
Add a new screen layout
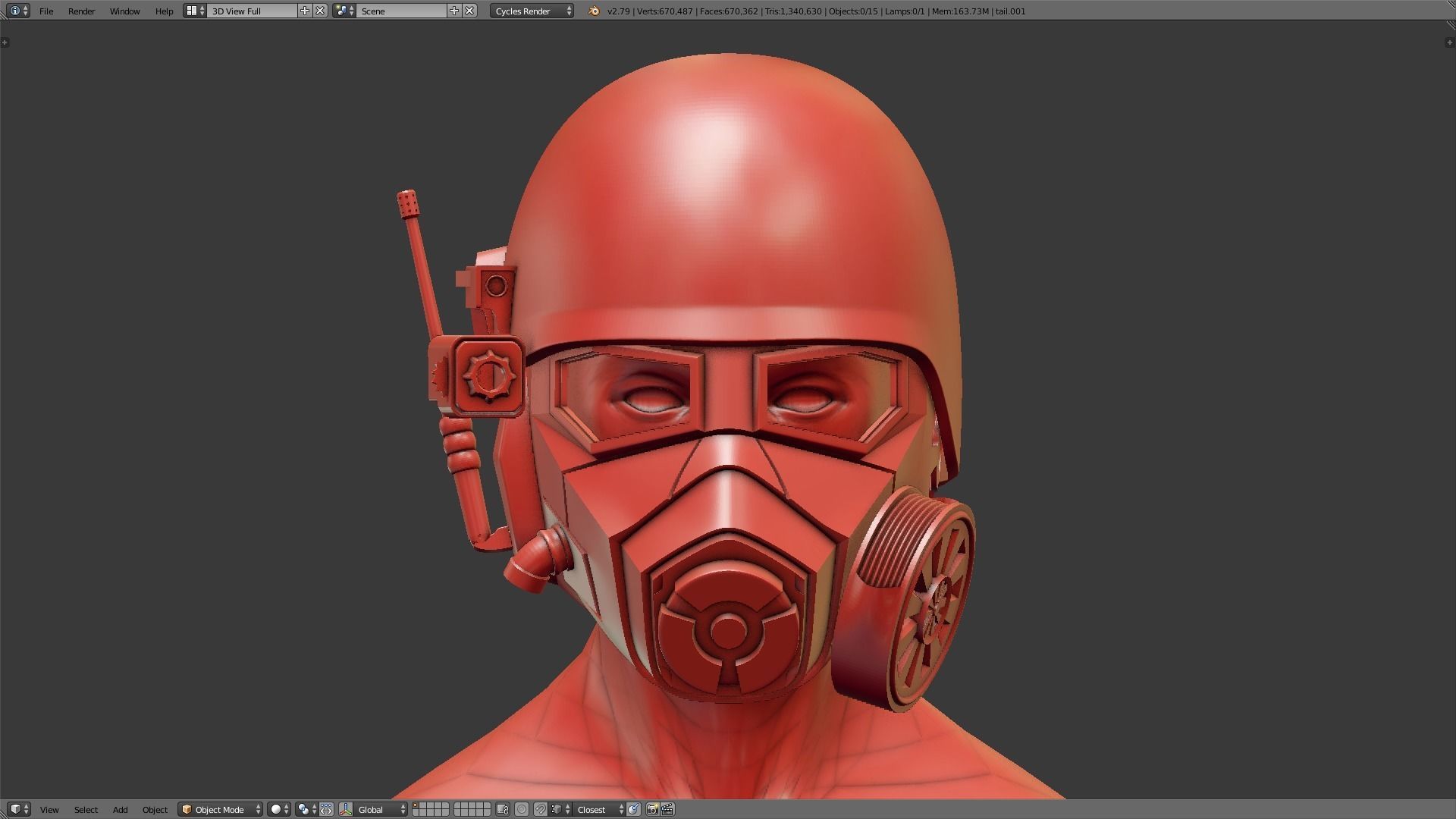[x=305, y=11]
